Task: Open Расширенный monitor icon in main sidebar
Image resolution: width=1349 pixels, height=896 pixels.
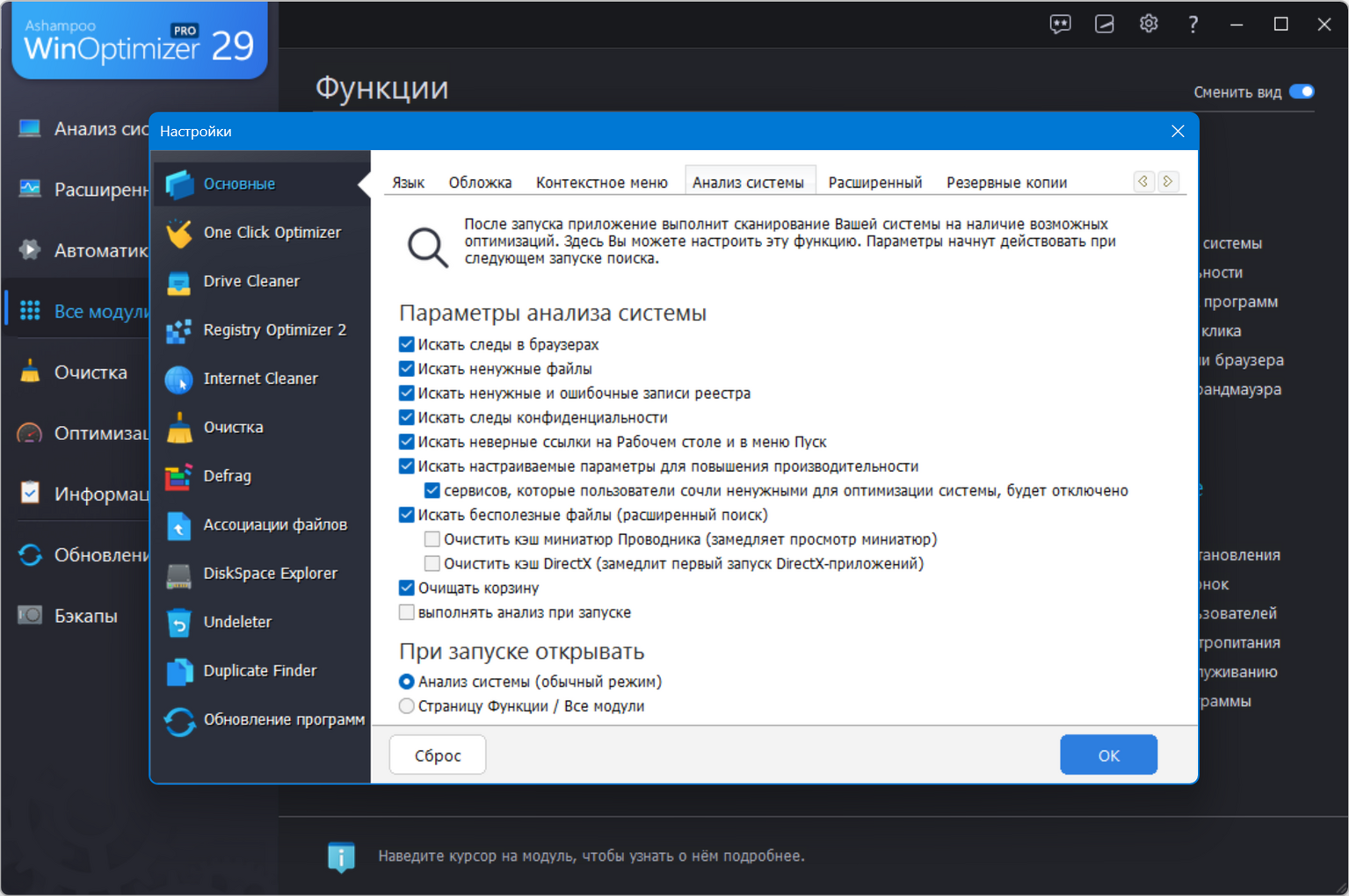Action: click(x=30, y=189)
